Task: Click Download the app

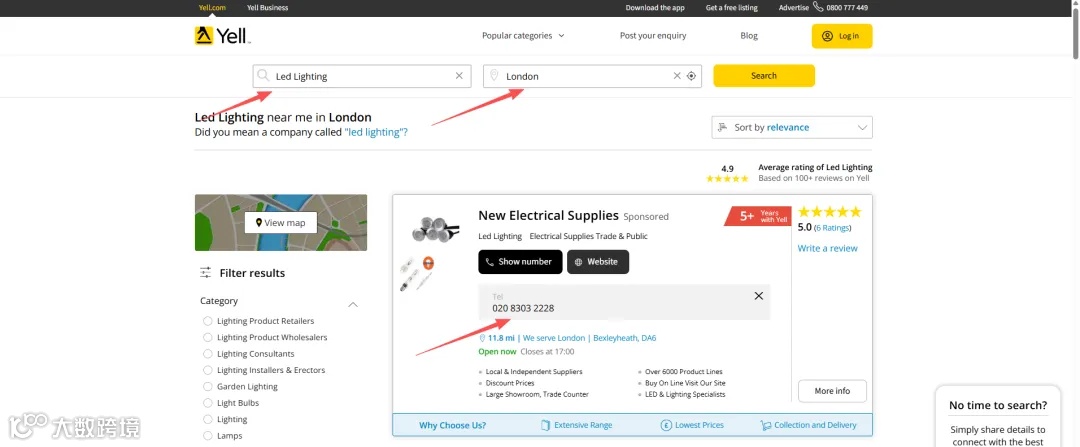Action: click(x=655, y=8)
